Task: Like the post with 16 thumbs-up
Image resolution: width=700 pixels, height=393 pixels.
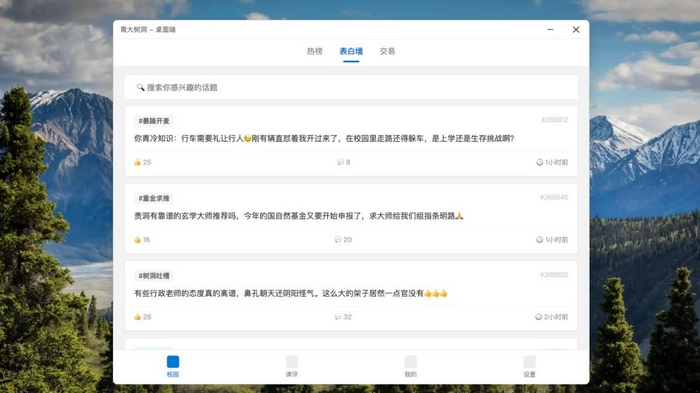Action: pos(138,240)
